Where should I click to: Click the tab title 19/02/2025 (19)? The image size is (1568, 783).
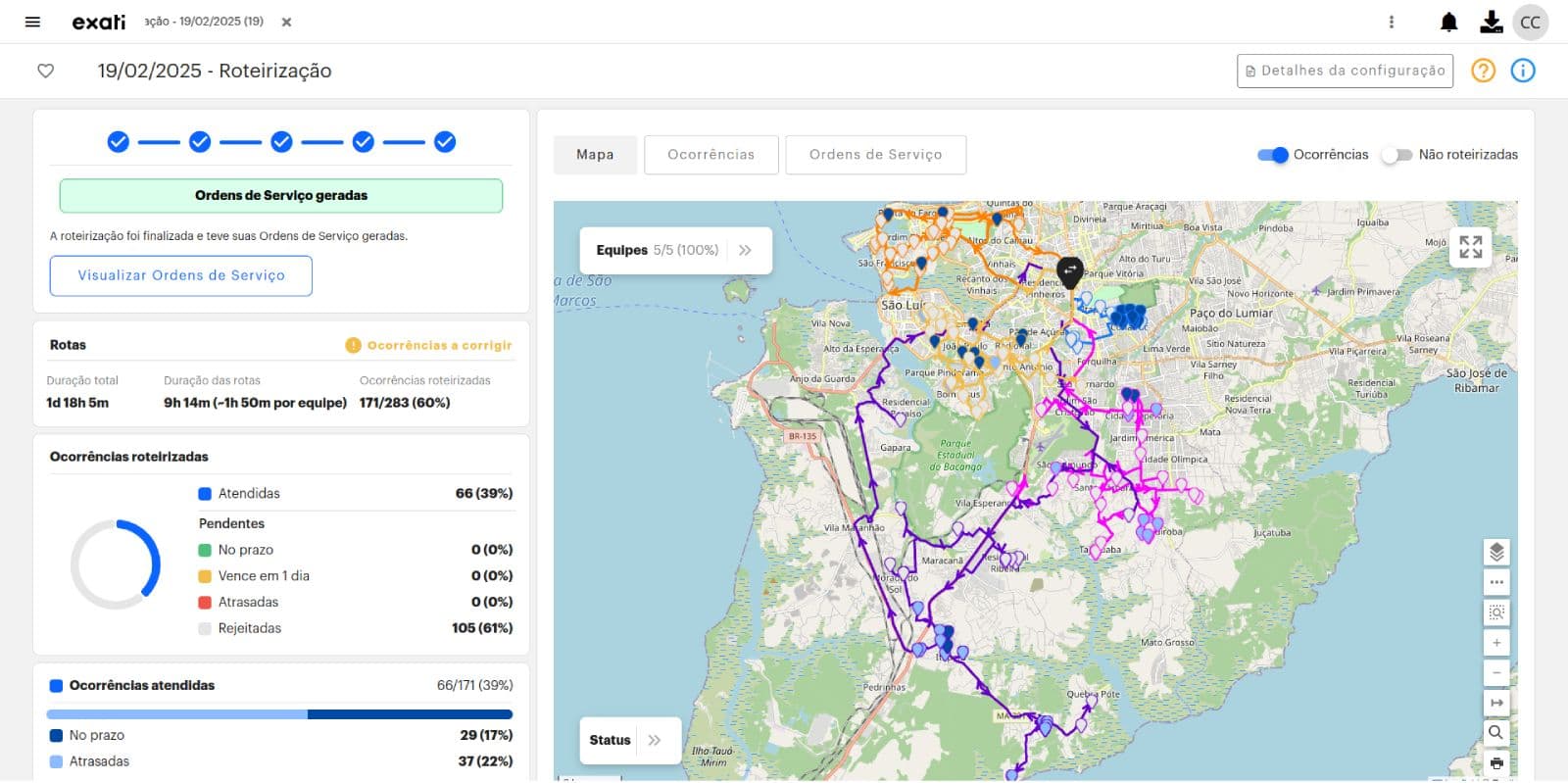tap(204, 22)
